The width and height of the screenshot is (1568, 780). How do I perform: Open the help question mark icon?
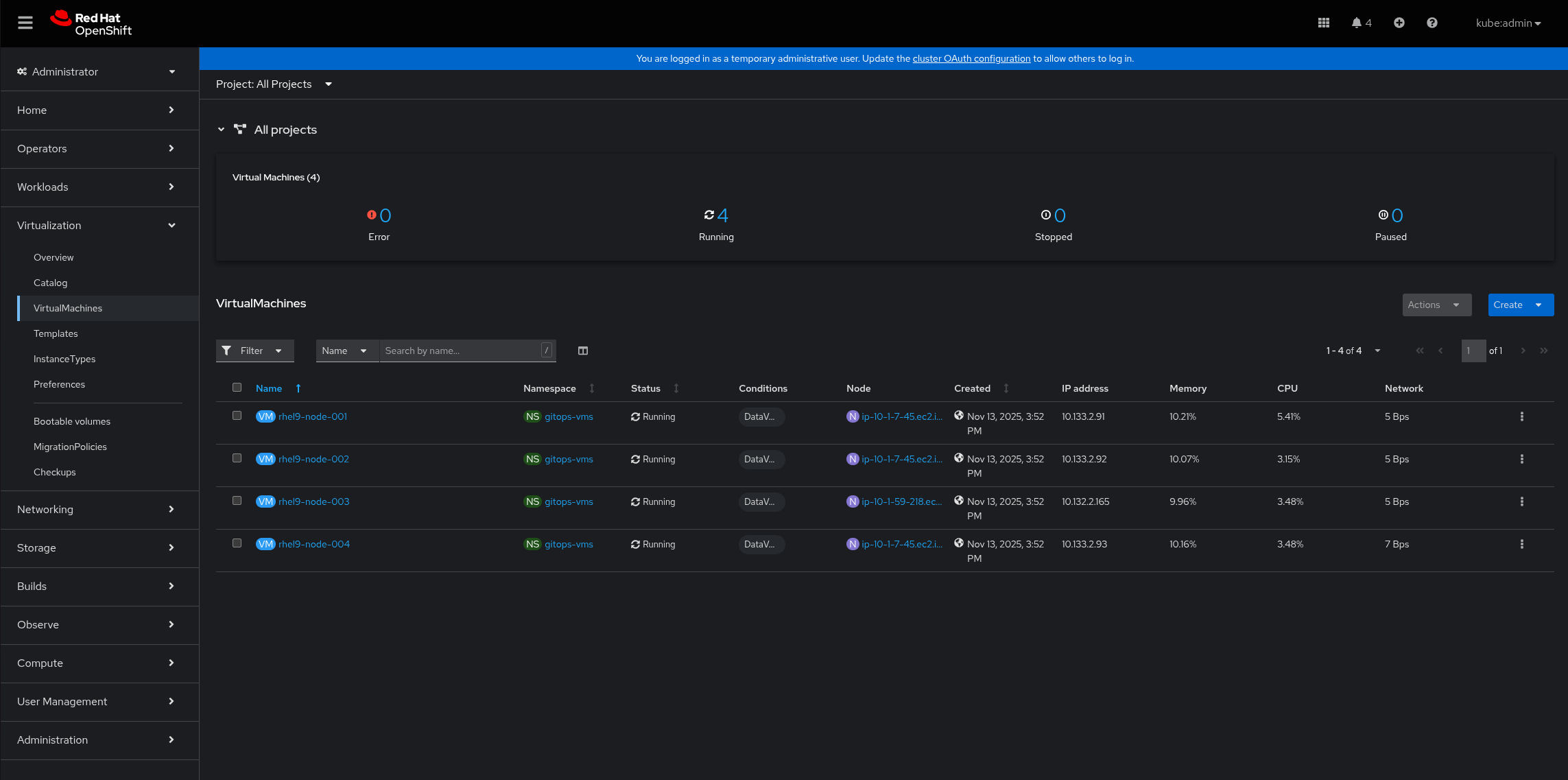click(x=1432, y=23)
